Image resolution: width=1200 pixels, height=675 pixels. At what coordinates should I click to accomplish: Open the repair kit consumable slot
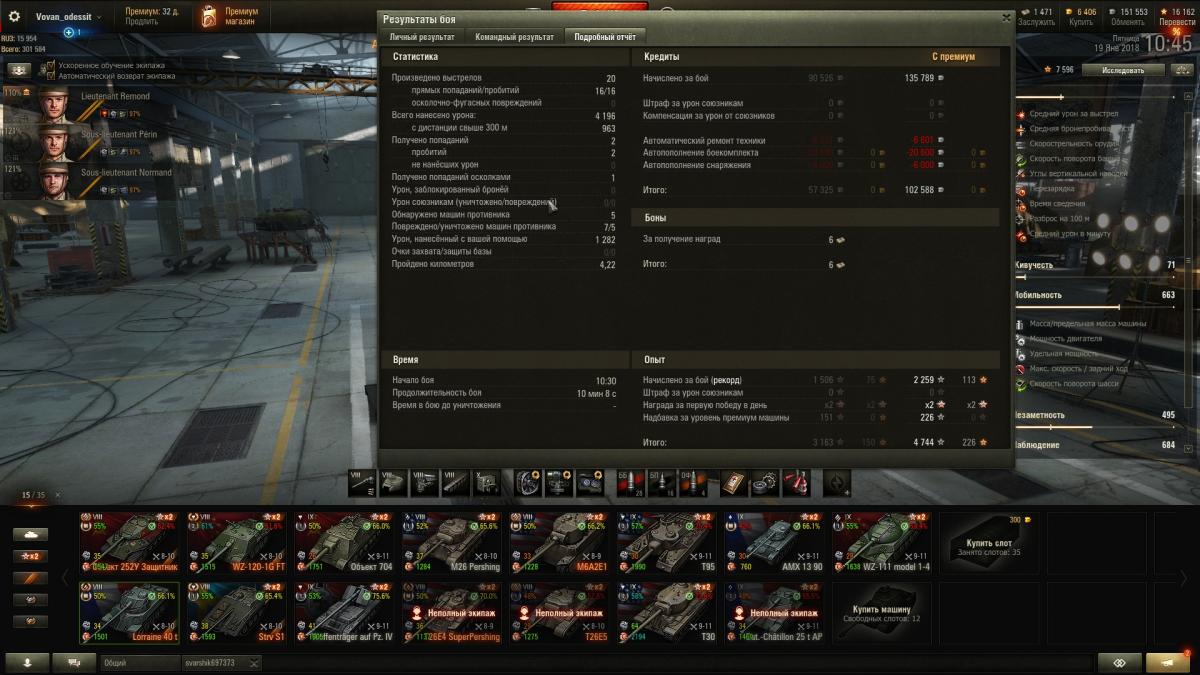tap(765, 483)
